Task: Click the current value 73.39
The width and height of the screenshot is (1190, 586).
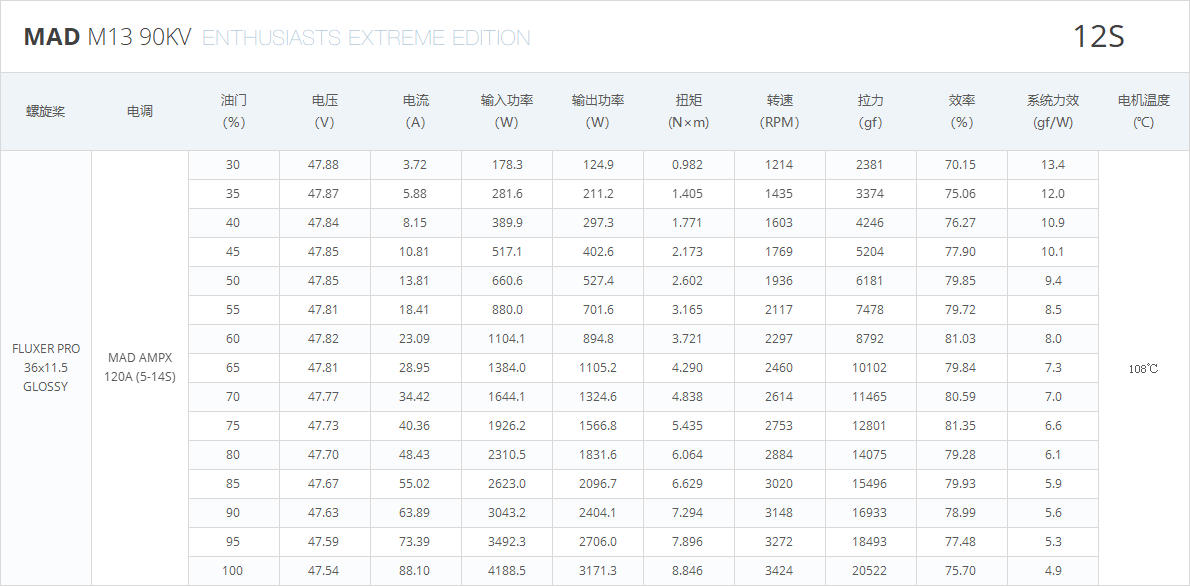Action: coord(416,541)
